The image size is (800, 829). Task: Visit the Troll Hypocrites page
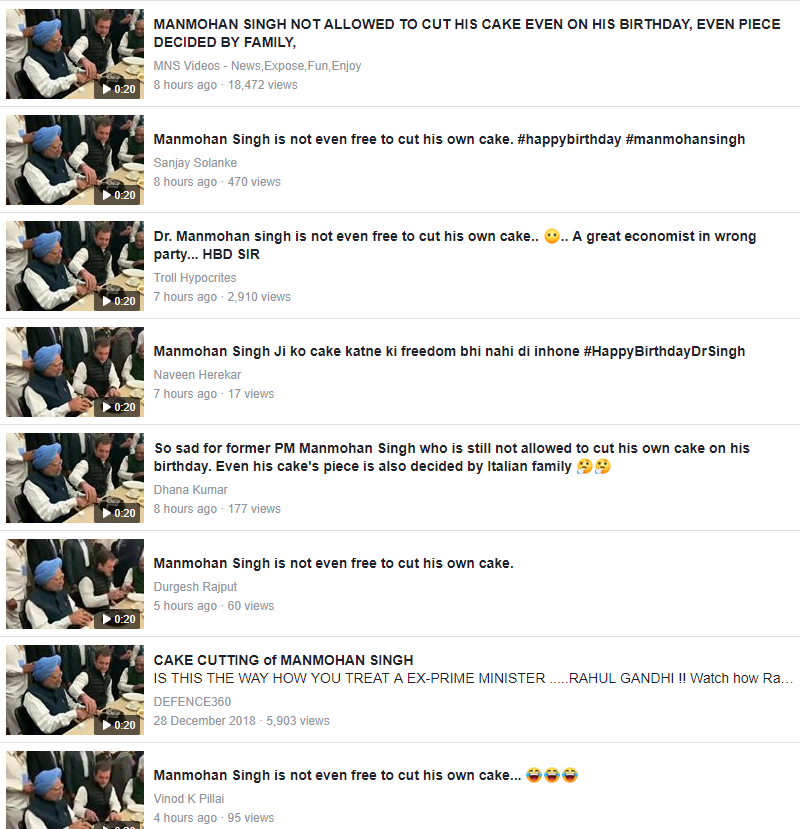(195, 278)
